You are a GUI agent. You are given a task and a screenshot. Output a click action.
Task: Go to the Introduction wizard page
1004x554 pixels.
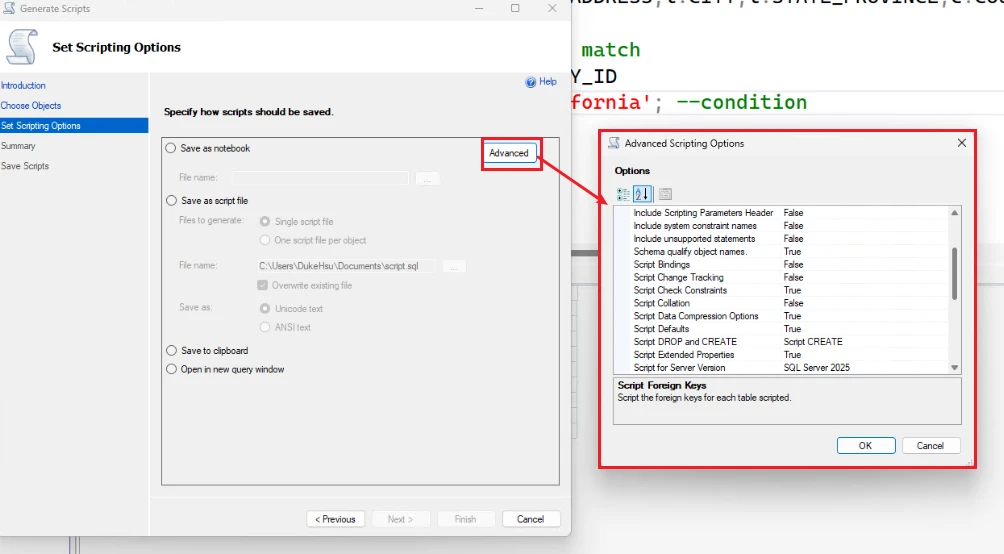pyautogui.click(x=23, y=86)
